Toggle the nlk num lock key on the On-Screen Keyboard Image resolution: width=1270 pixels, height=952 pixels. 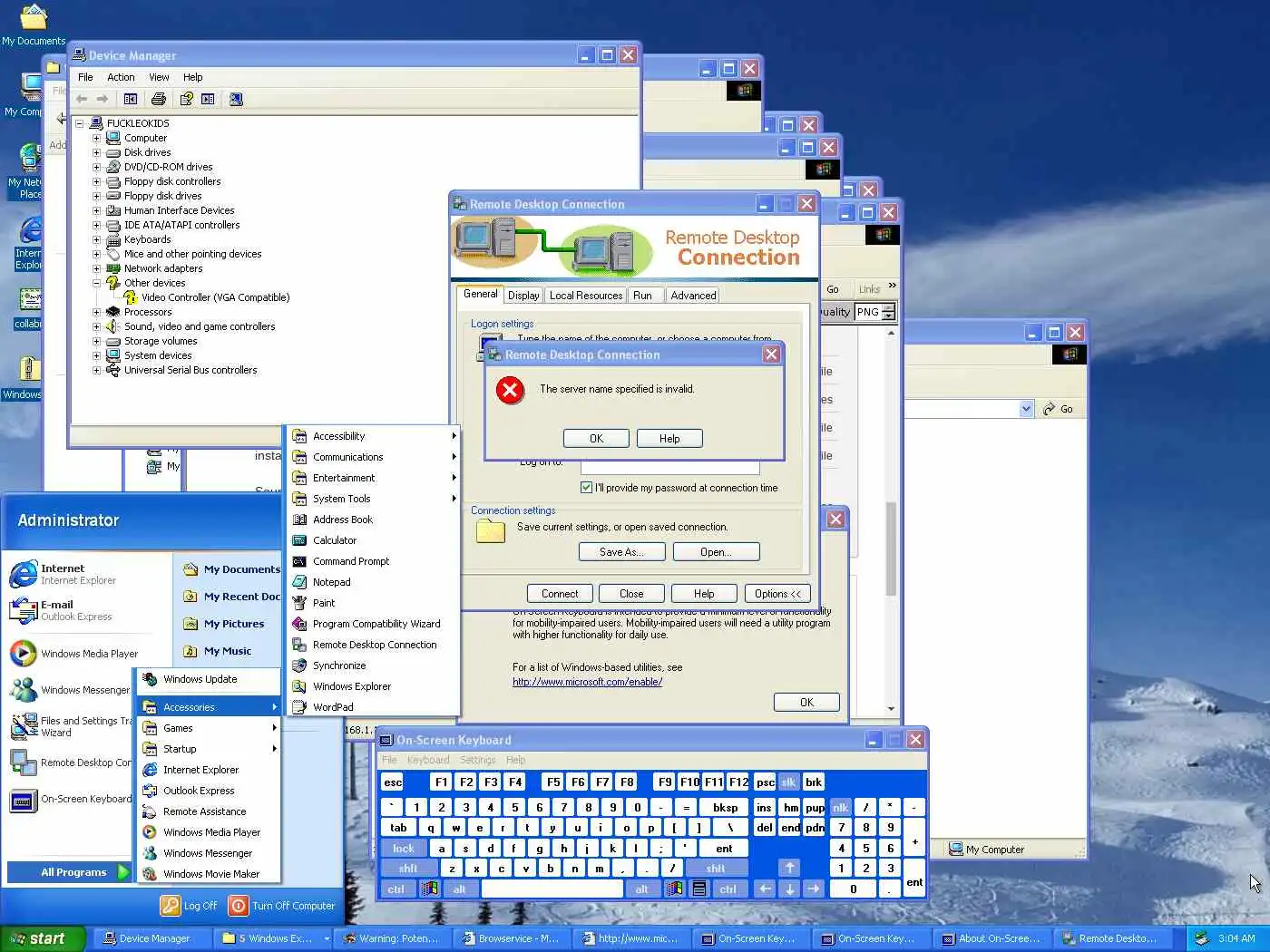click(841, 808)
